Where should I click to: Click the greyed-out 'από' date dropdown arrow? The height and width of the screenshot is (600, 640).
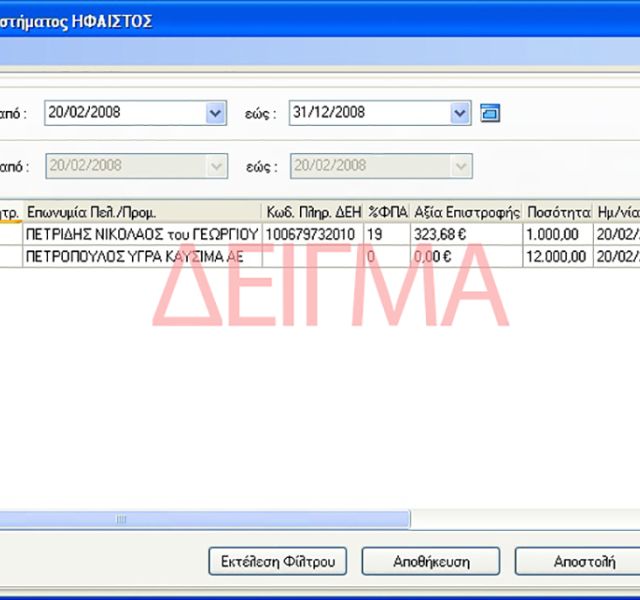coord(216,166)
